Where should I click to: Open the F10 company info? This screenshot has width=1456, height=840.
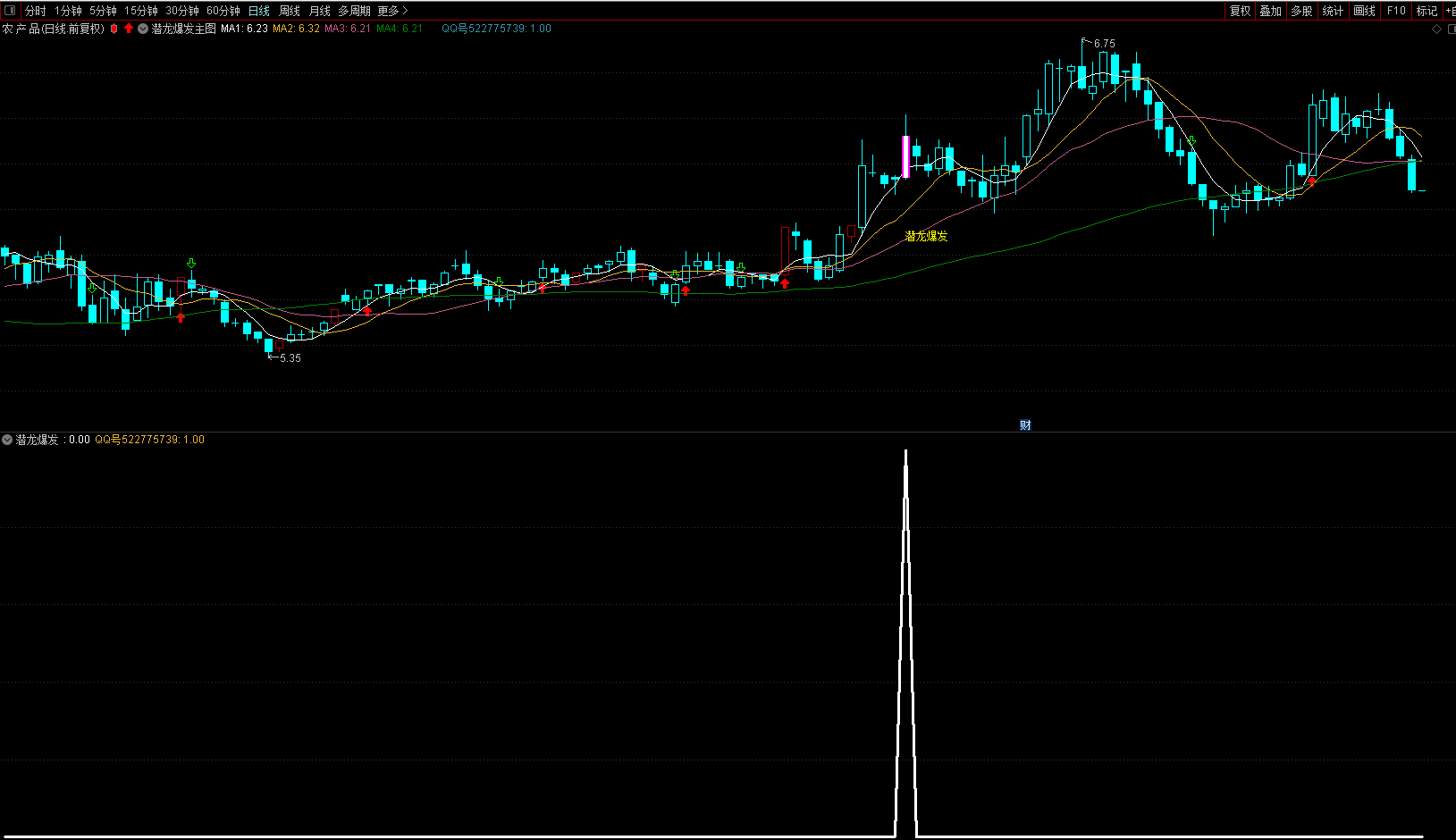[1396, 11]
